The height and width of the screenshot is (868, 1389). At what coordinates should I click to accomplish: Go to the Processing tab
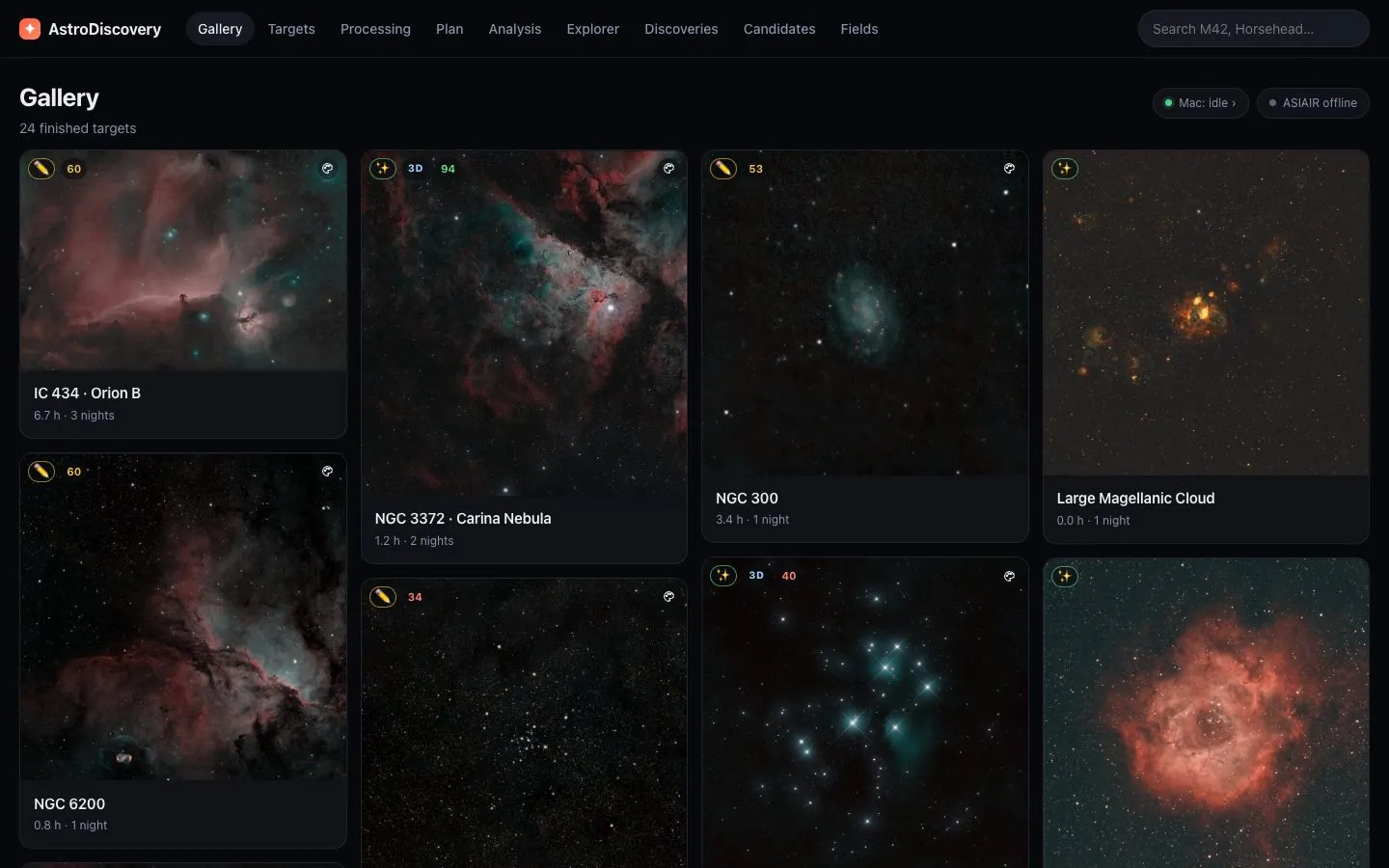click(375, 29)
